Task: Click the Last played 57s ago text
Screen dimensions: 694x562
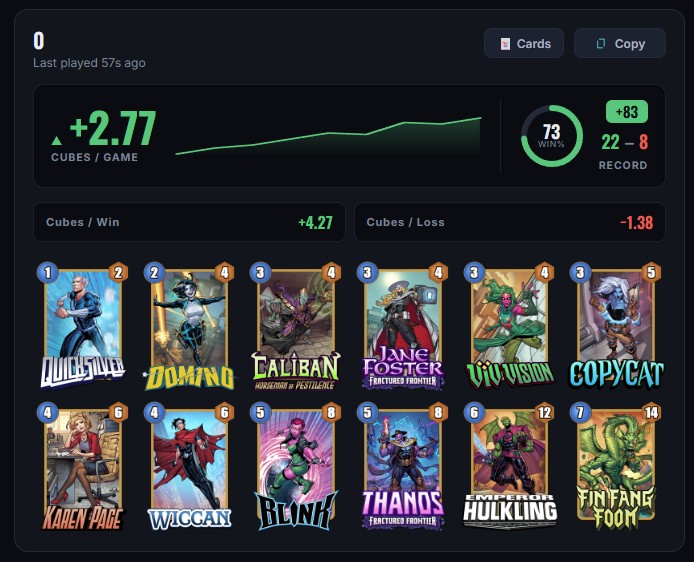Action: pyautogui.click(x=89, y=63)
